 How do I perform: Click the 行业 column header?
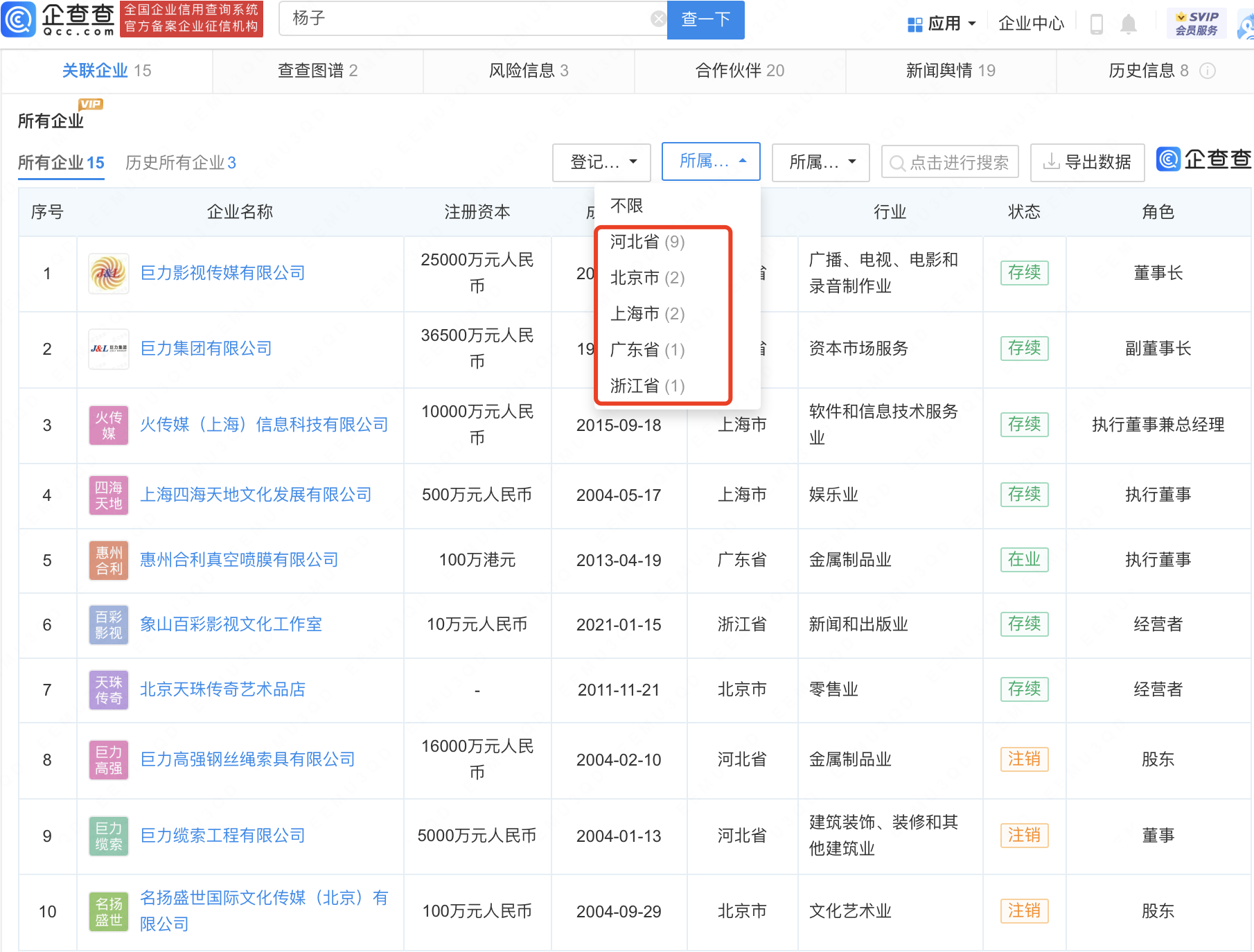(x=890, y=212)
